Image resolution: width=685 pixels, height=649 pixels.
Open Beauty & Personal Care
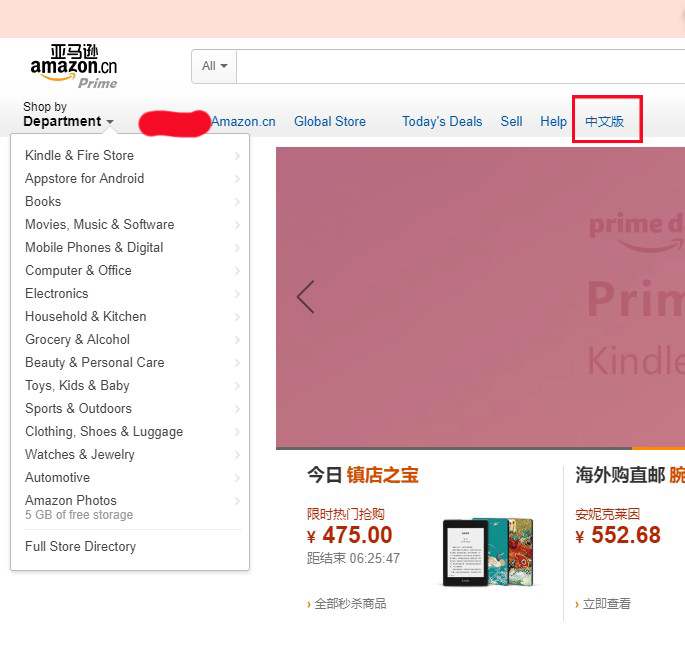(95, 362)
